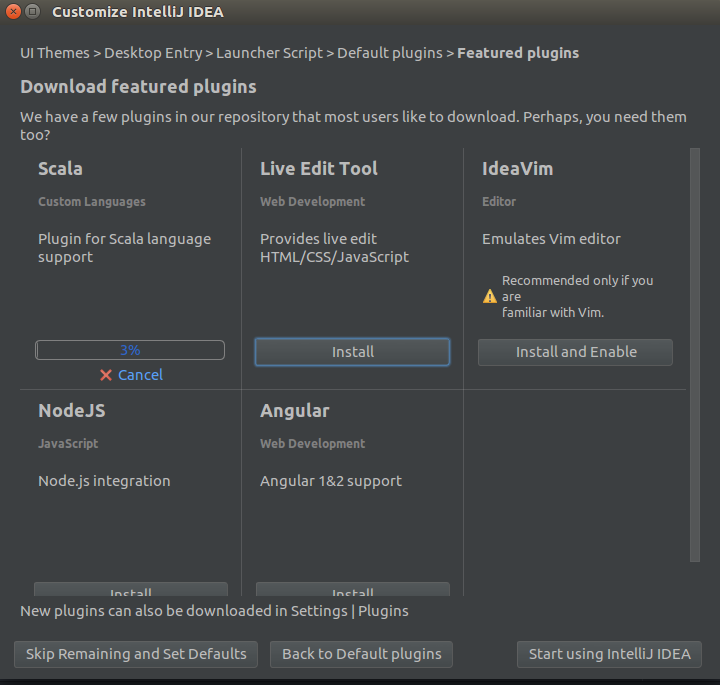This screenshot has width=720, height=685.
Task: Cancel the Scala plugin download
Action: 140,375
